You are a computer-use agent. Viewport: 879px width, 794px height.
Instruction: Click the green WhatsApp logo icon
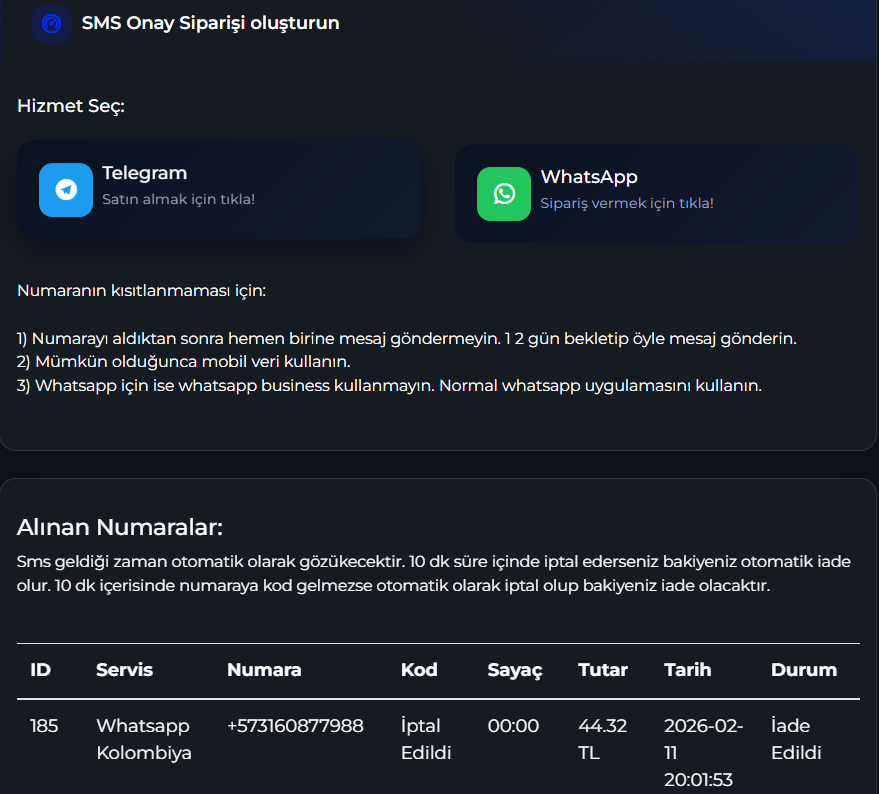[504, 194]
